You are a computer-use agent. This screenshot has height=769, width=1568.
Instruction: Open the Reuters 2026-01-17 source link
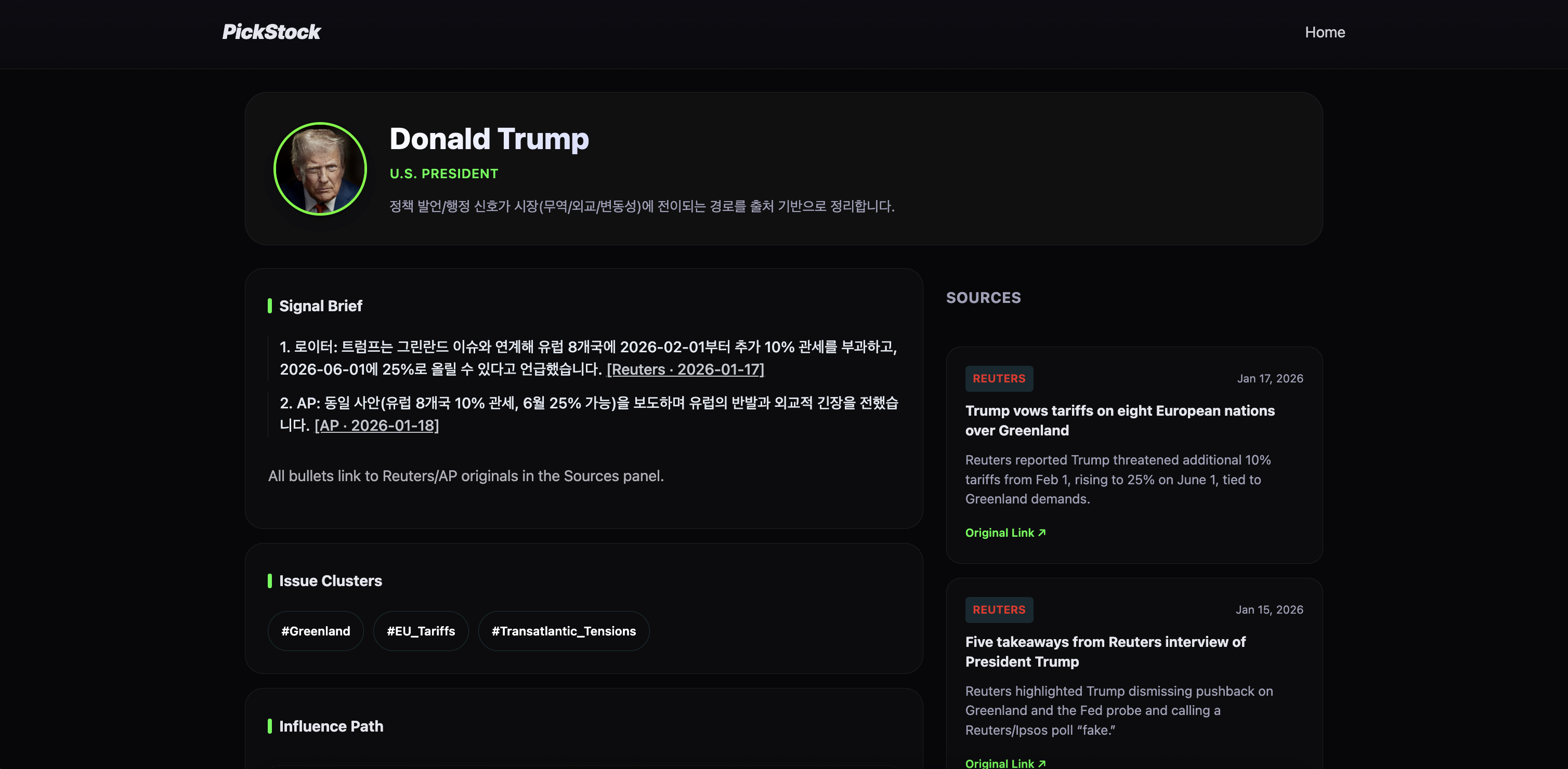[685, 369]
